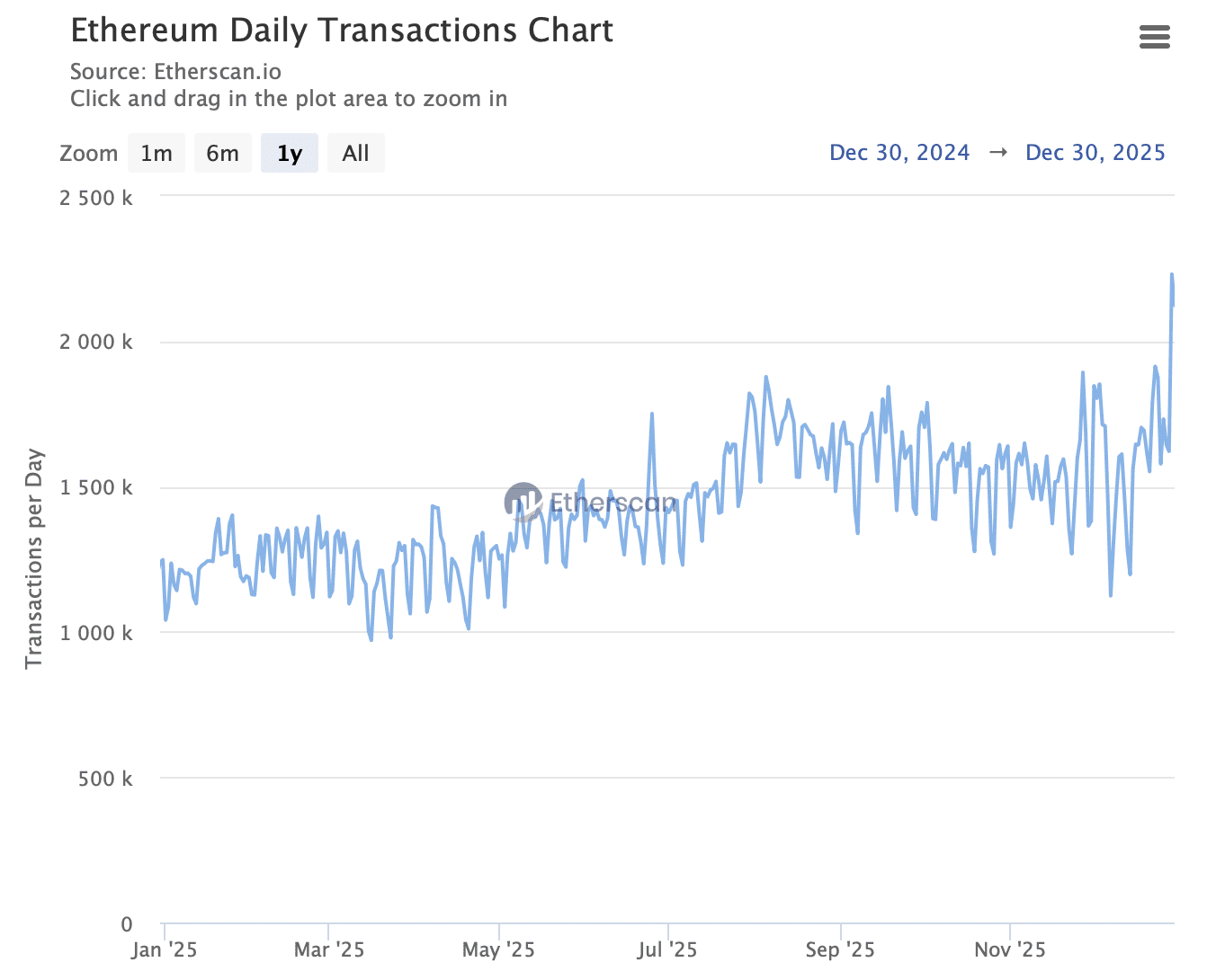Edit the start date Dec 30, 2024
The width and height of the screenshot is (1216, 980).
899,153
